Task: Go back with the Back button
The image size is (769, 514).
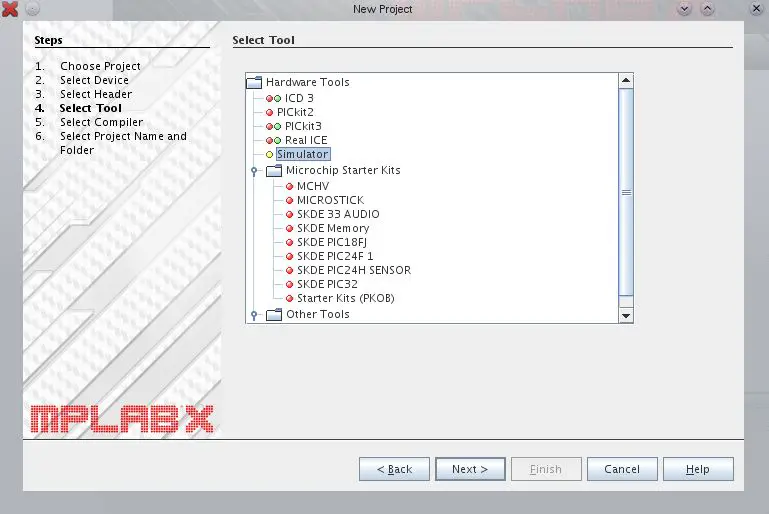Action: 394,469
